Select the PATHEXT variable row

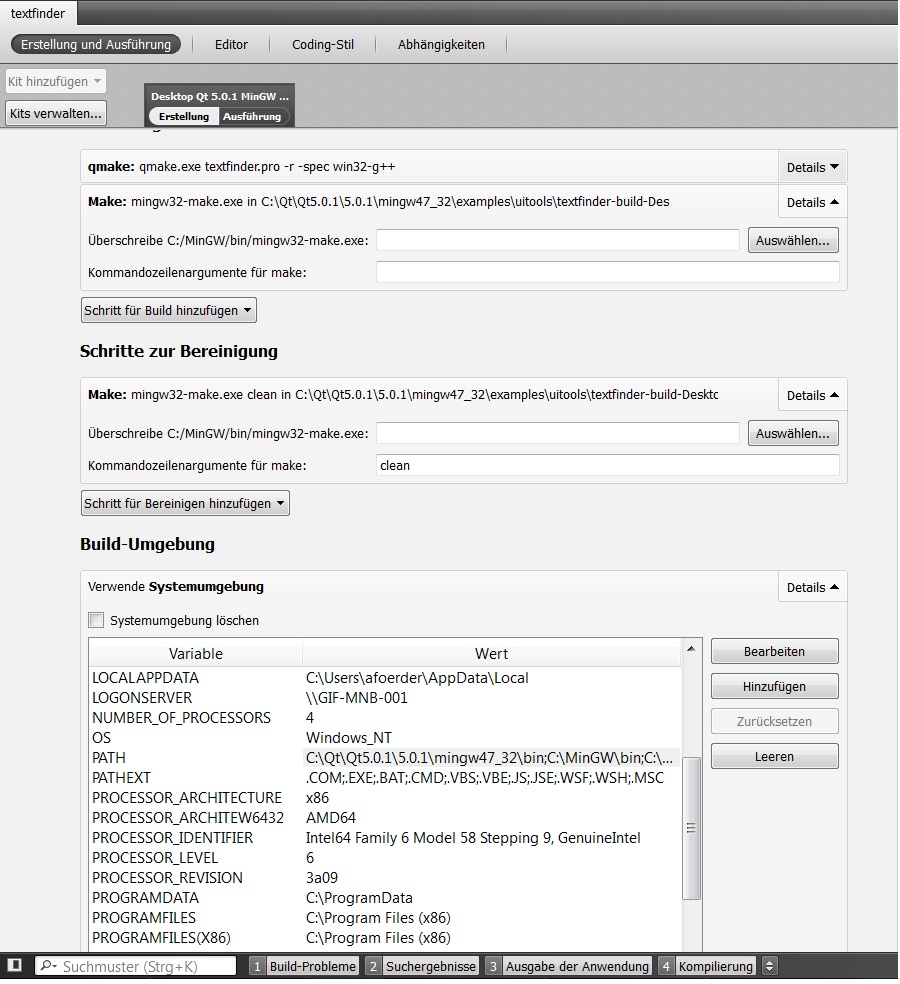point(384,778)
